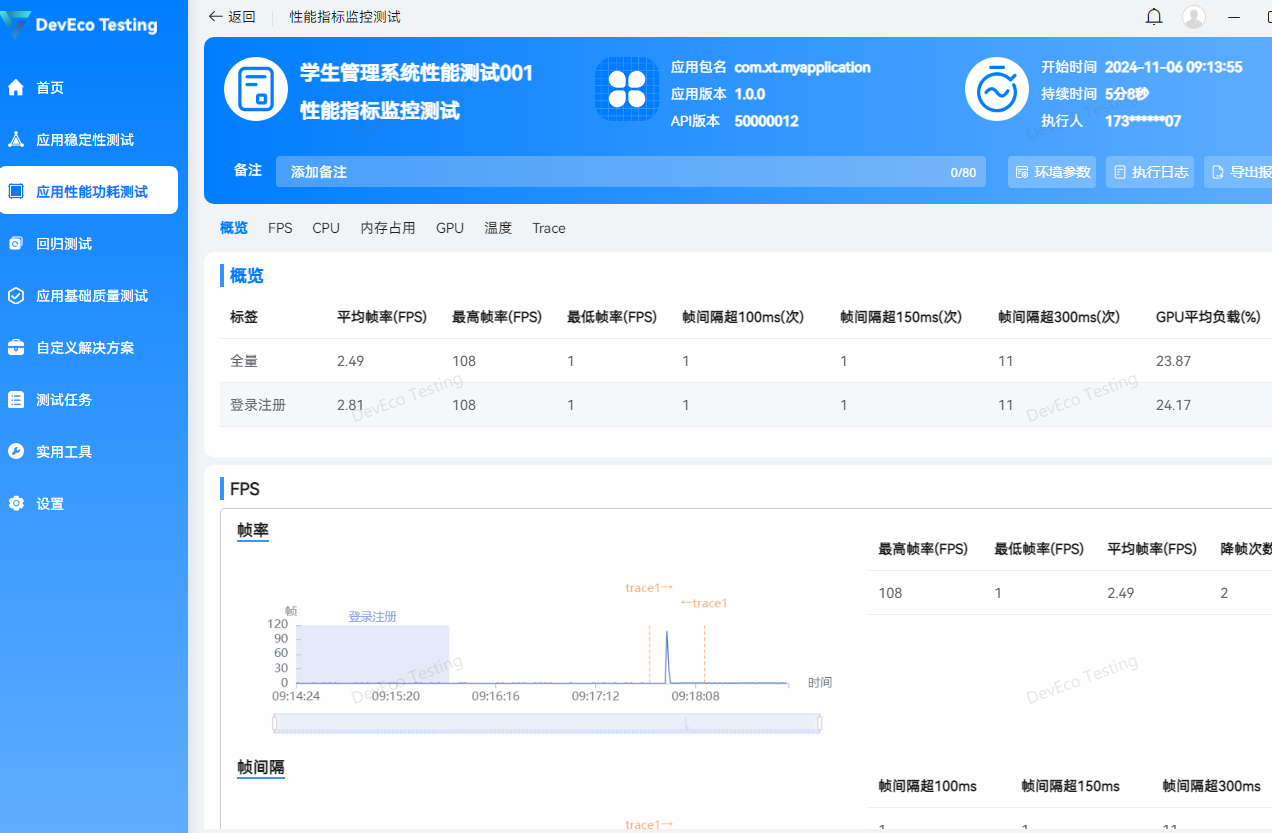Click the 24.17 GPU load value

[1173, 405]
